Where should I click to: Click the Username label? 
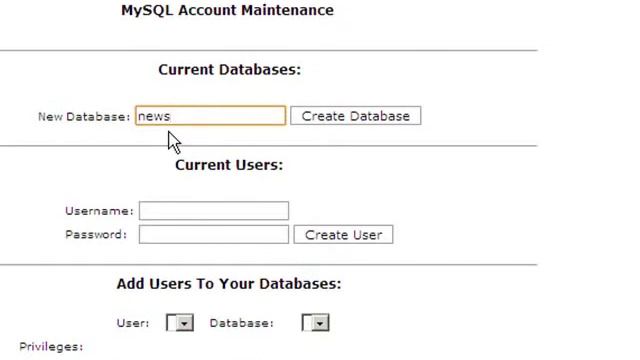click(x=99, y=211)
